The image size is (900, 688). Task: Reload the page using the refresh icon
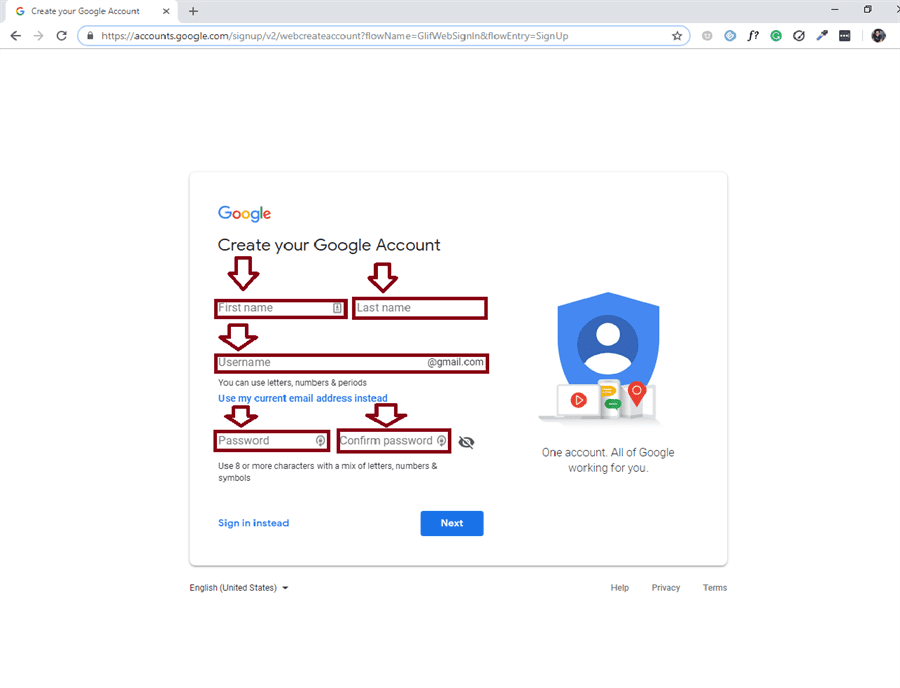[61, 35]
